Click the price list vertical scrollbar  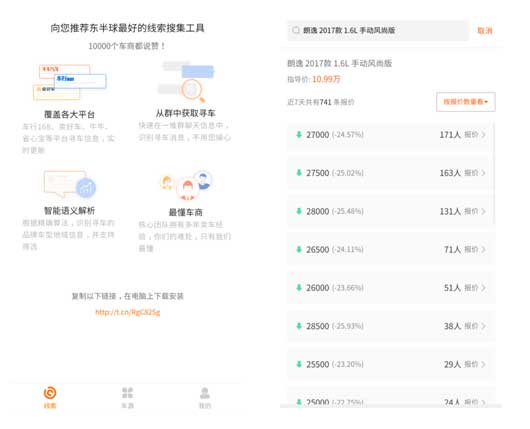point(495,174)
